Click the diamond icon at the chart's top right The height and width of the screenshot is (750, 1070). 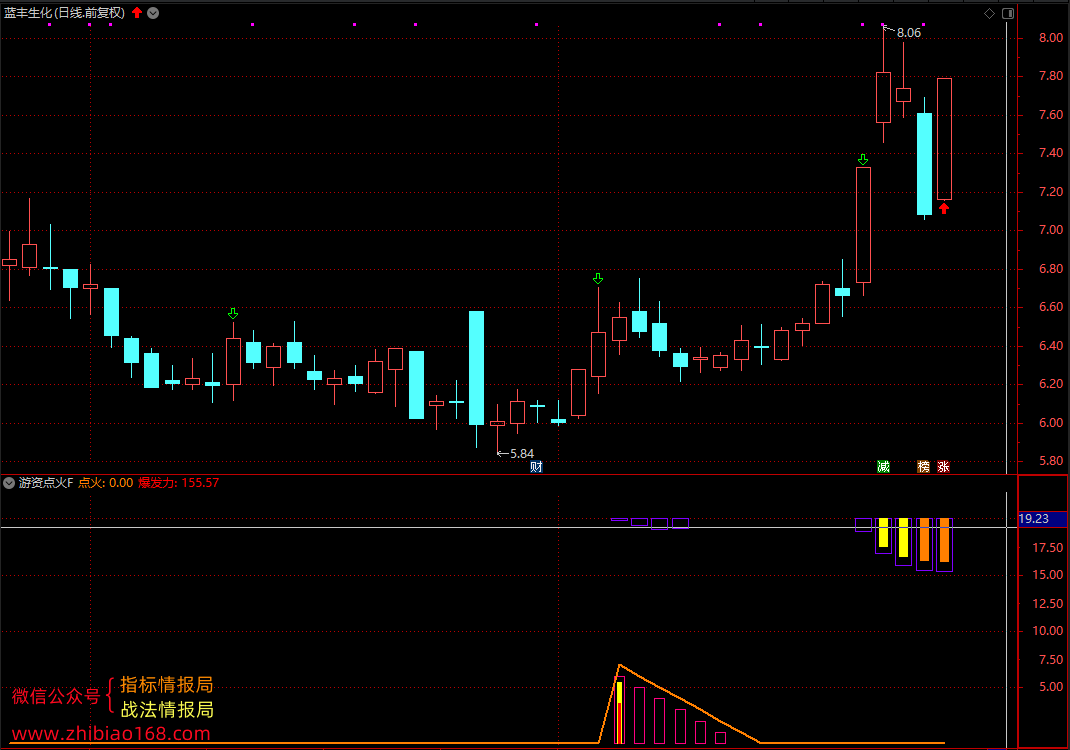pyautogui.click(x=989, y=14)
